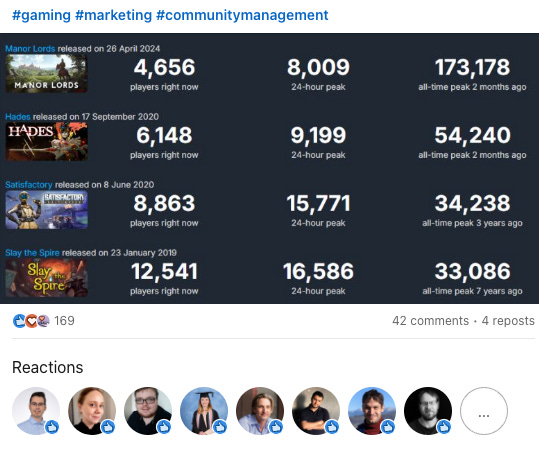Click 'released on 17 September 2020' text
Viewport: 539px width, 451px height.
(96, 117)
